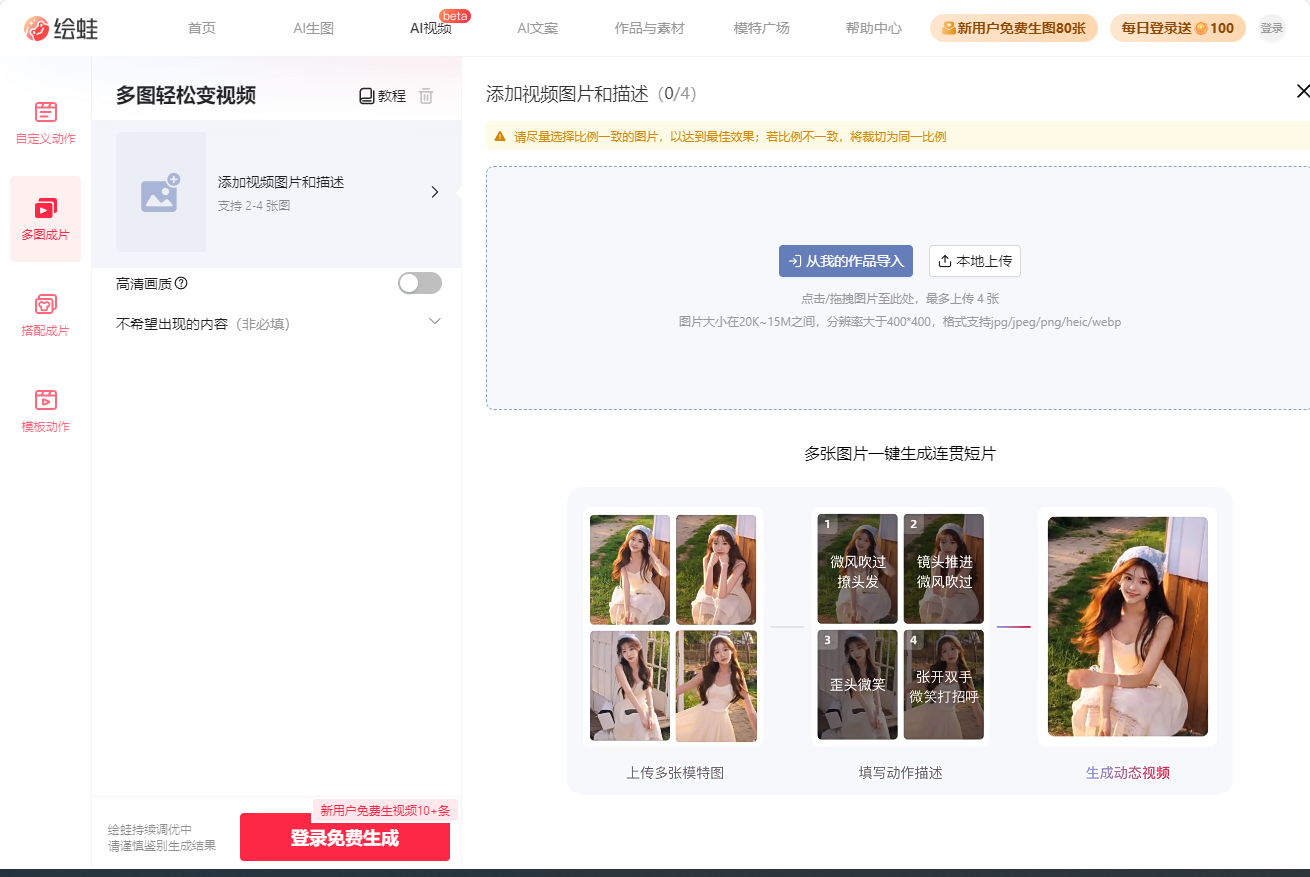The image size is (1310, 877).
Task: Enable 高清画质 high quality mode
Action: (x=419, y=283)
